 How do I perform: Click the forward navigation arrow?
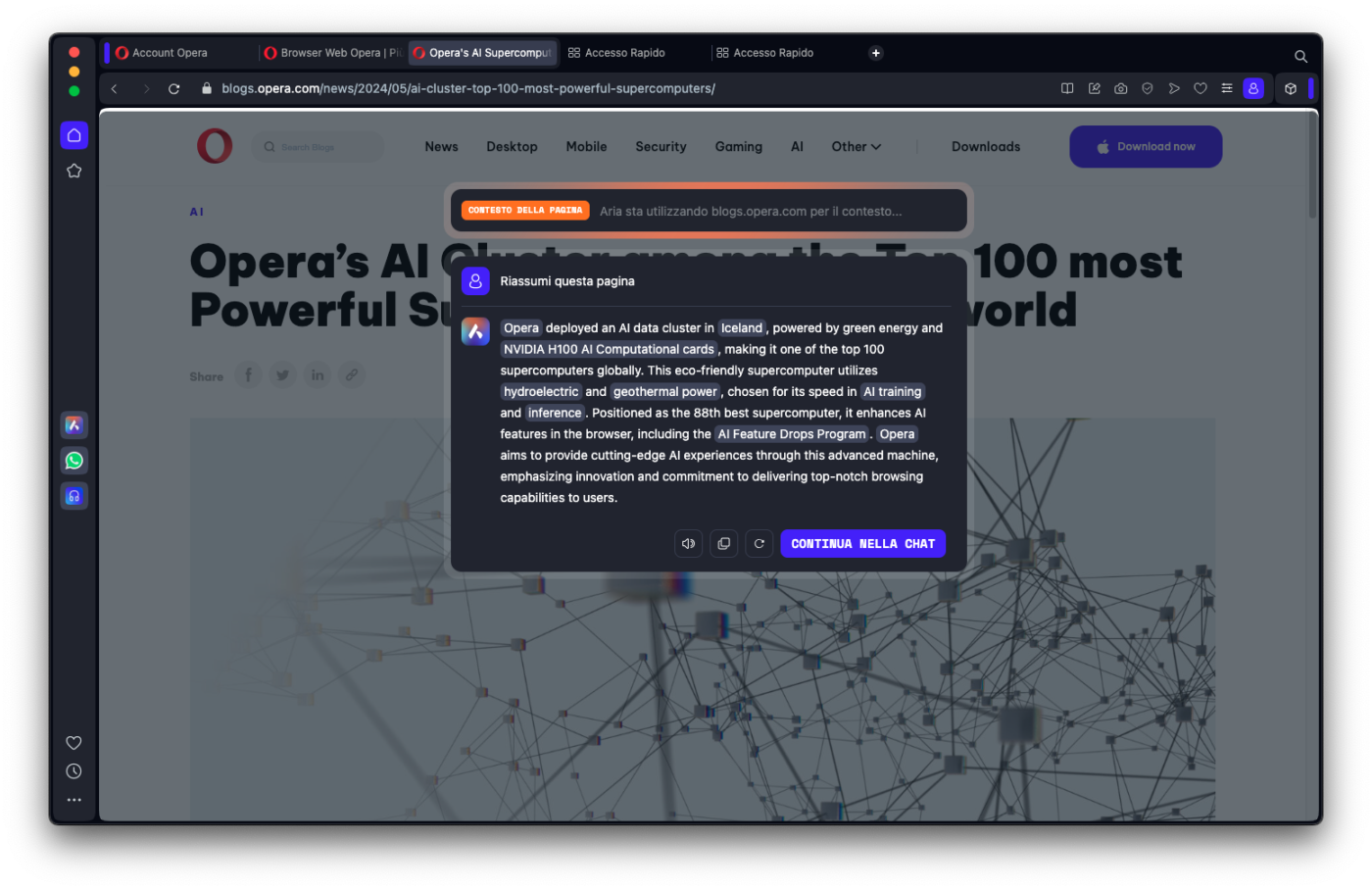click(x=146, y=88)
